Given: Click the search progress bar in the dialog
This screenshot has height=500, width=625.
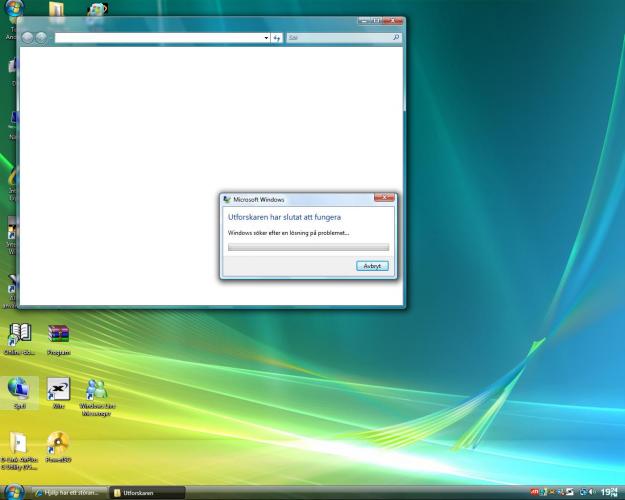Looking at the screenshot, I should tap(308, 247).
